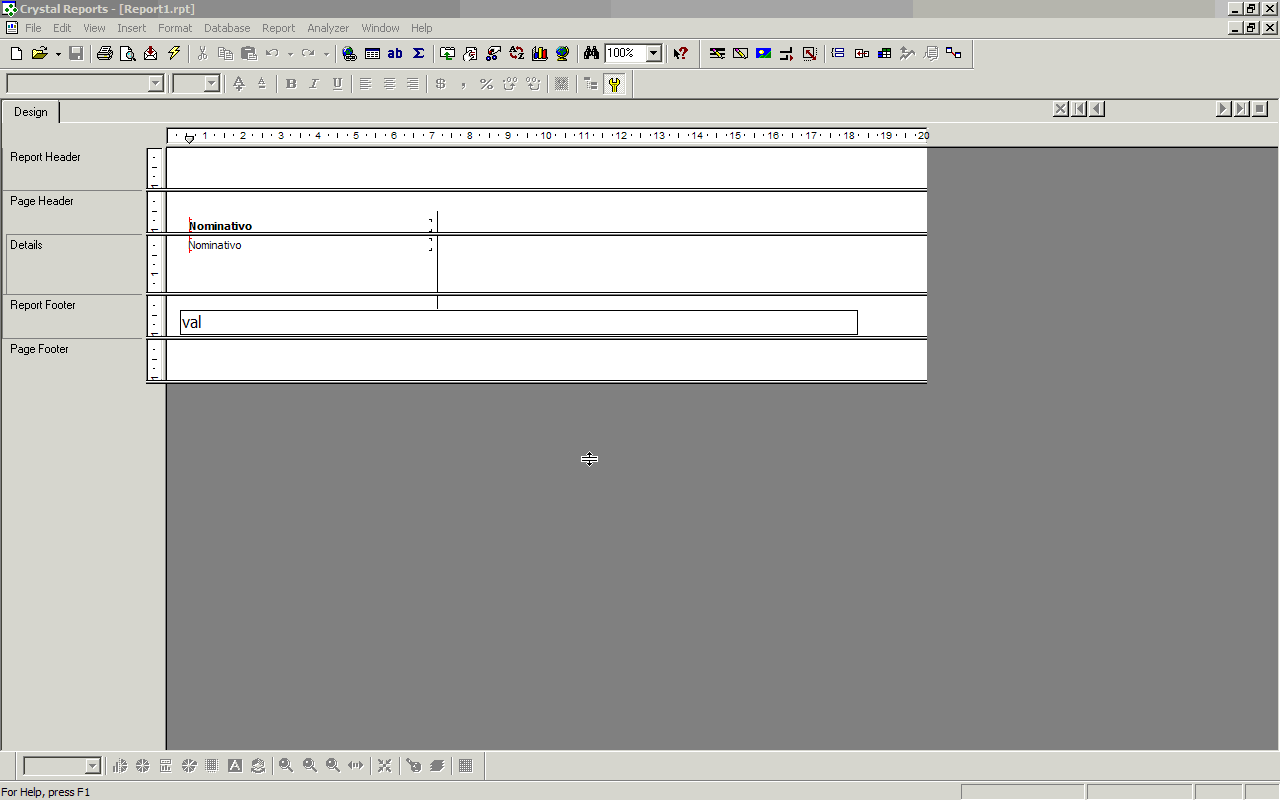The width and height of the screenshot is (1280, 800).
Task: Open the File menu
Action: coord(33,28)
